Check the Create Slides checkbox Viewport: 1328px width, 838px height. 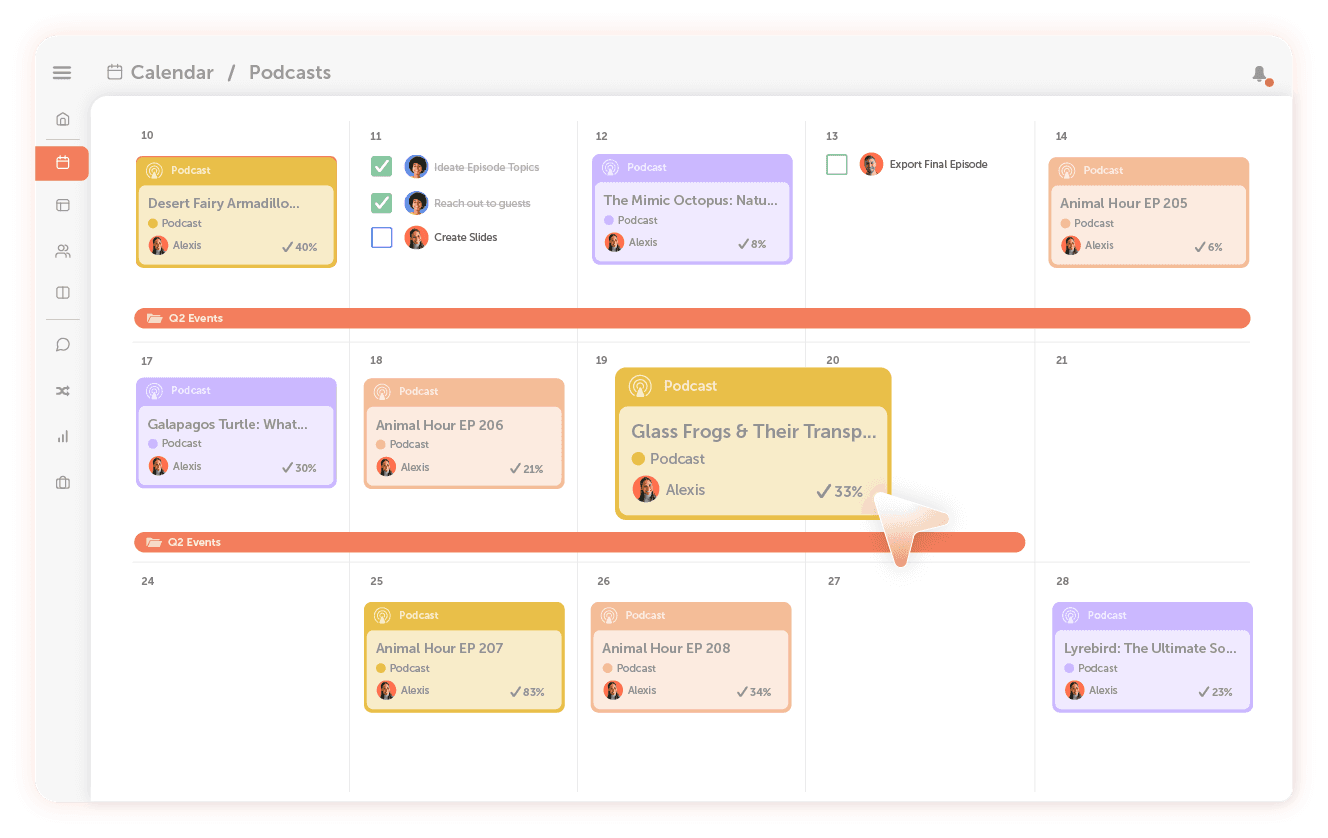point(381,237)
